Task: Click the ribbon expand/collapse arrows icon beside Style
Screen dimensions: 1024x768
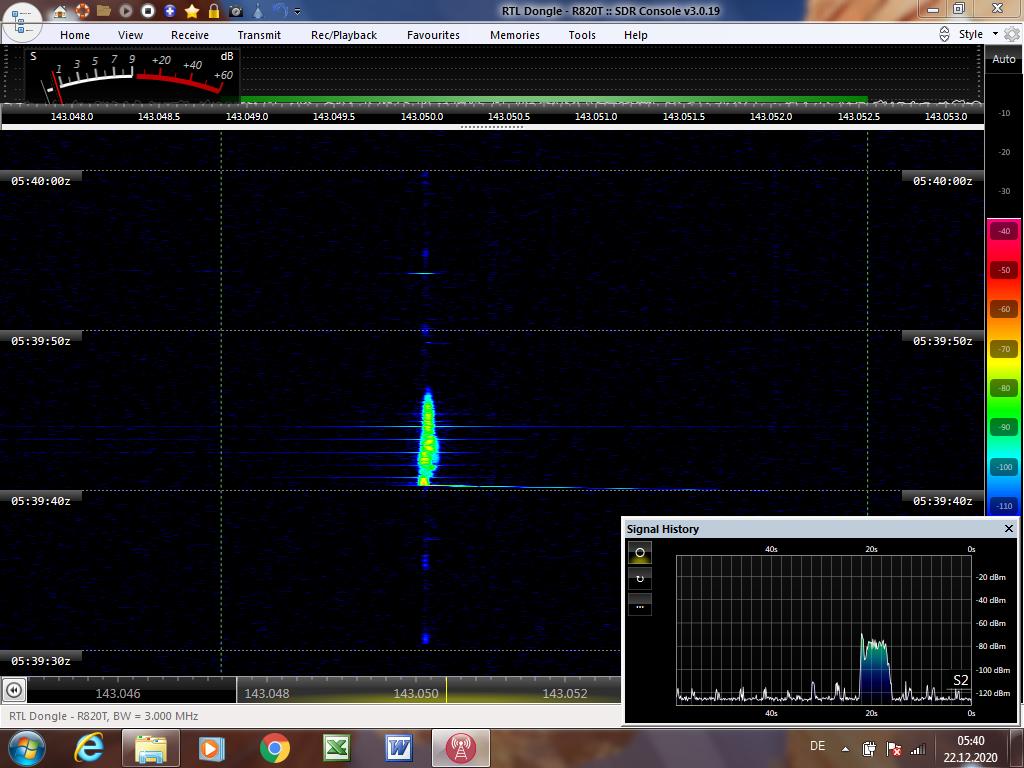Action: [944, 34]
